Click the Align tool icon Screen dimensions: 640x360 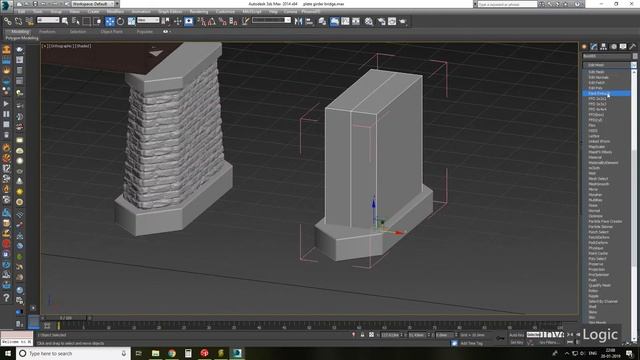309,21
